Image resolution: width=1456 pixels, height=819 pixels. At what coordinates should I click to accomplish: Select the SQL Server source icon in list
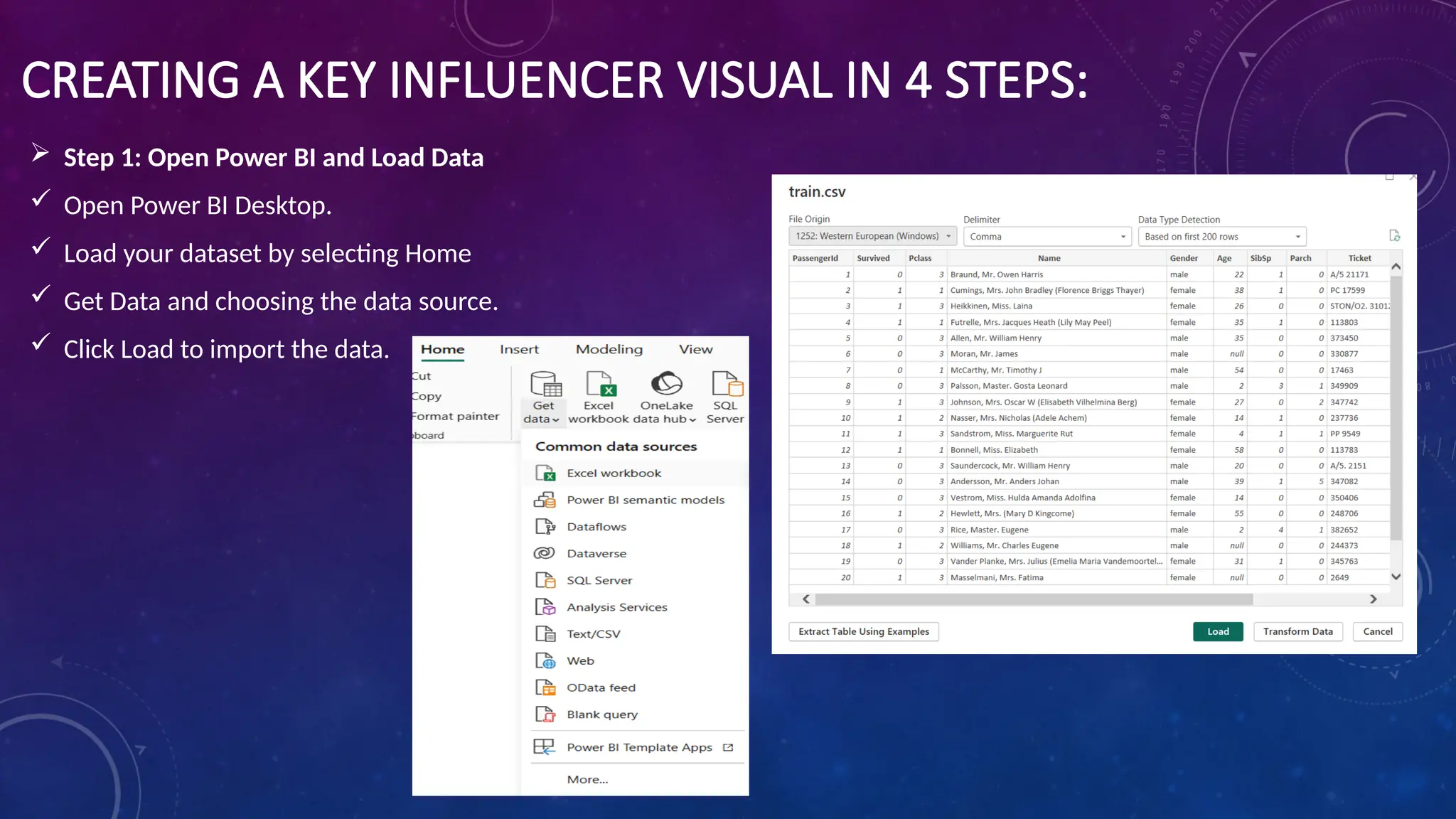coord(545,581)
